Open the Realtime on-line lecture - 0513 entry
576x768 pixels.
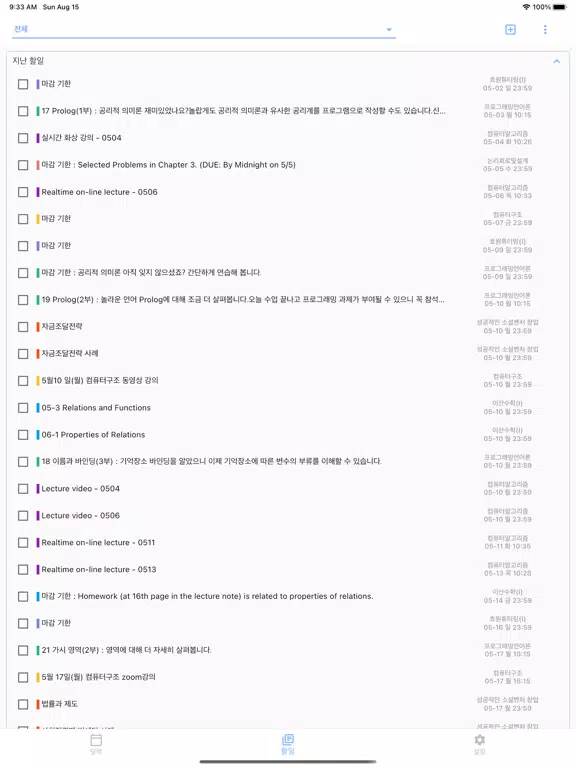tap(99, 570)
